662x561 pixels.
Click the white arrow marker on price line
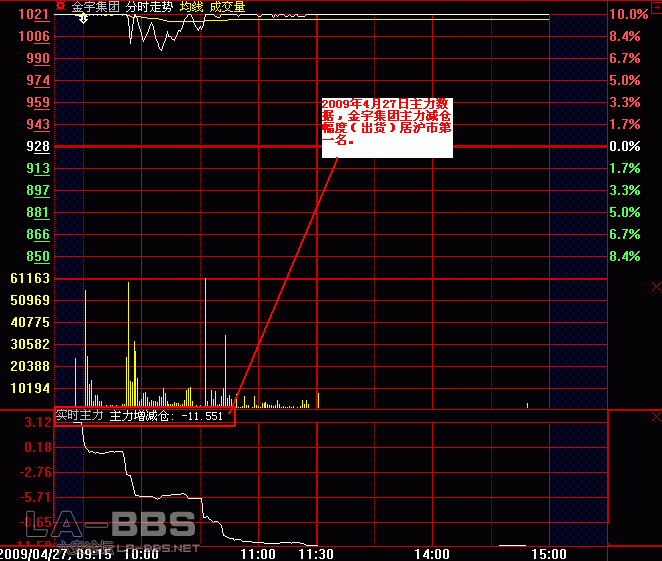pos(82,18)
